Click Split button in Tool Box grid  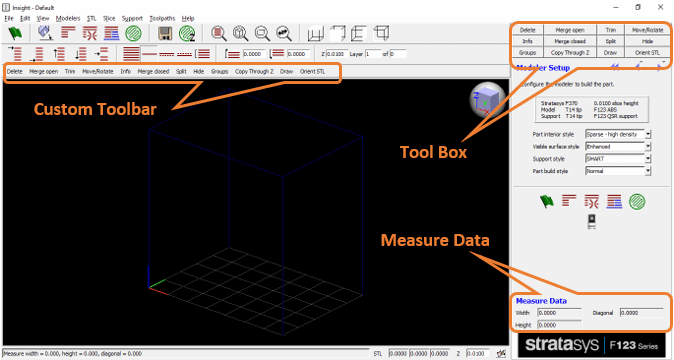[x=610, y=41]
